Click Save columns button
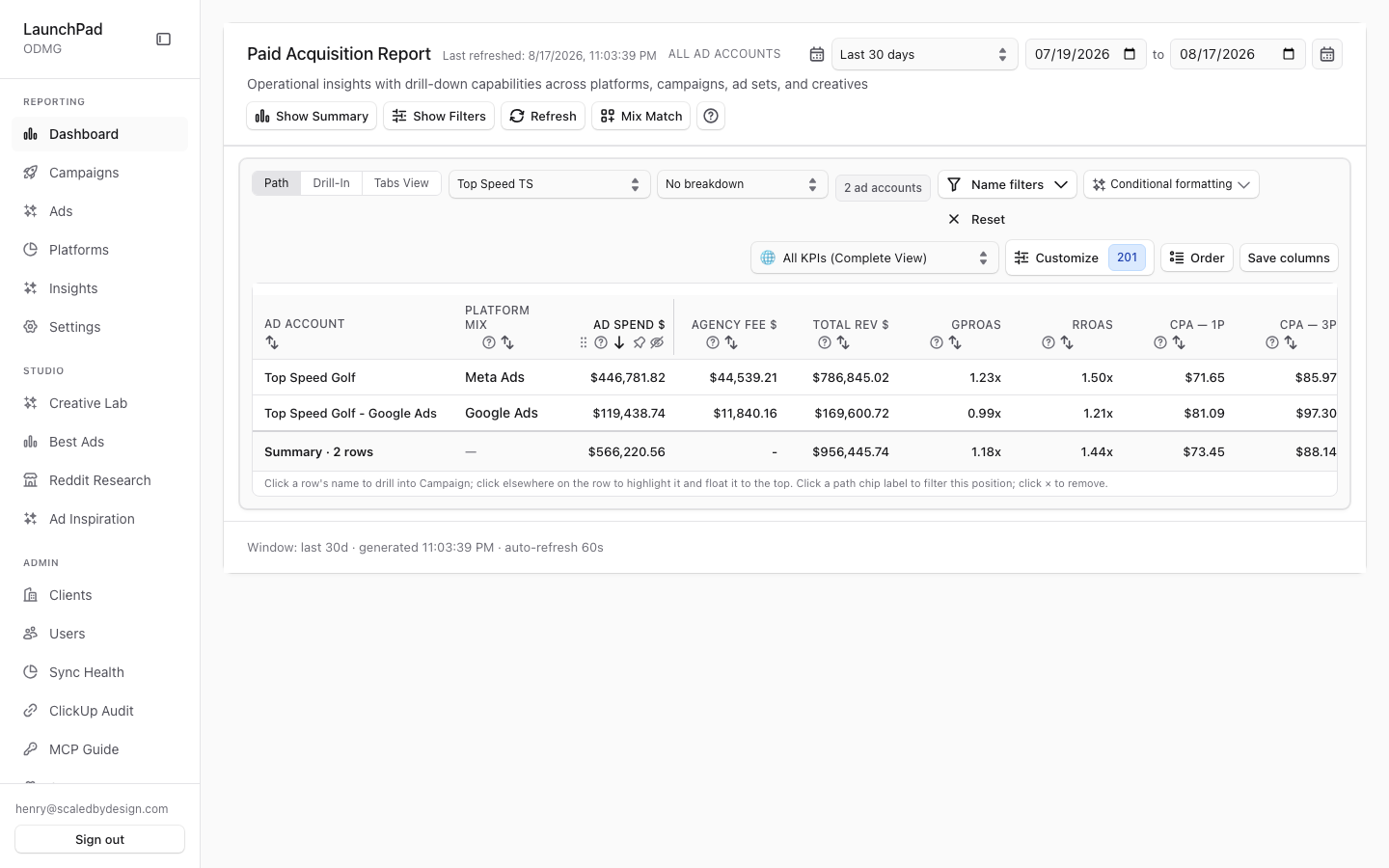This screenshot has height=868, width=1389. click(x=1289, y=258)
